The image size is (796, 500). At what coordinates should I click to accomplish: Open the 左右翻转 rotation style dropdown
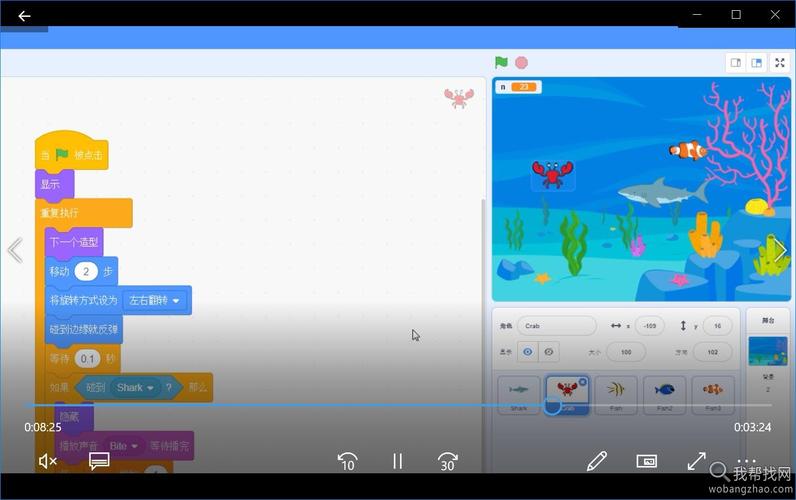click(154, 301)
